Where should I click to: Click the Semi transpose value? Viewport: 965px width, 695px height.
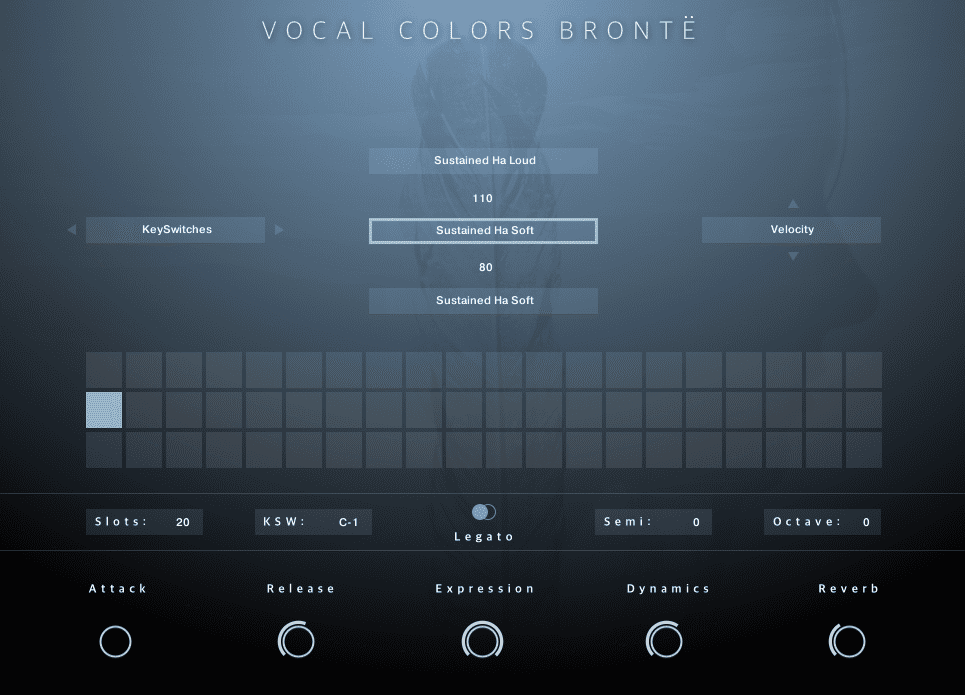[696, 522]
